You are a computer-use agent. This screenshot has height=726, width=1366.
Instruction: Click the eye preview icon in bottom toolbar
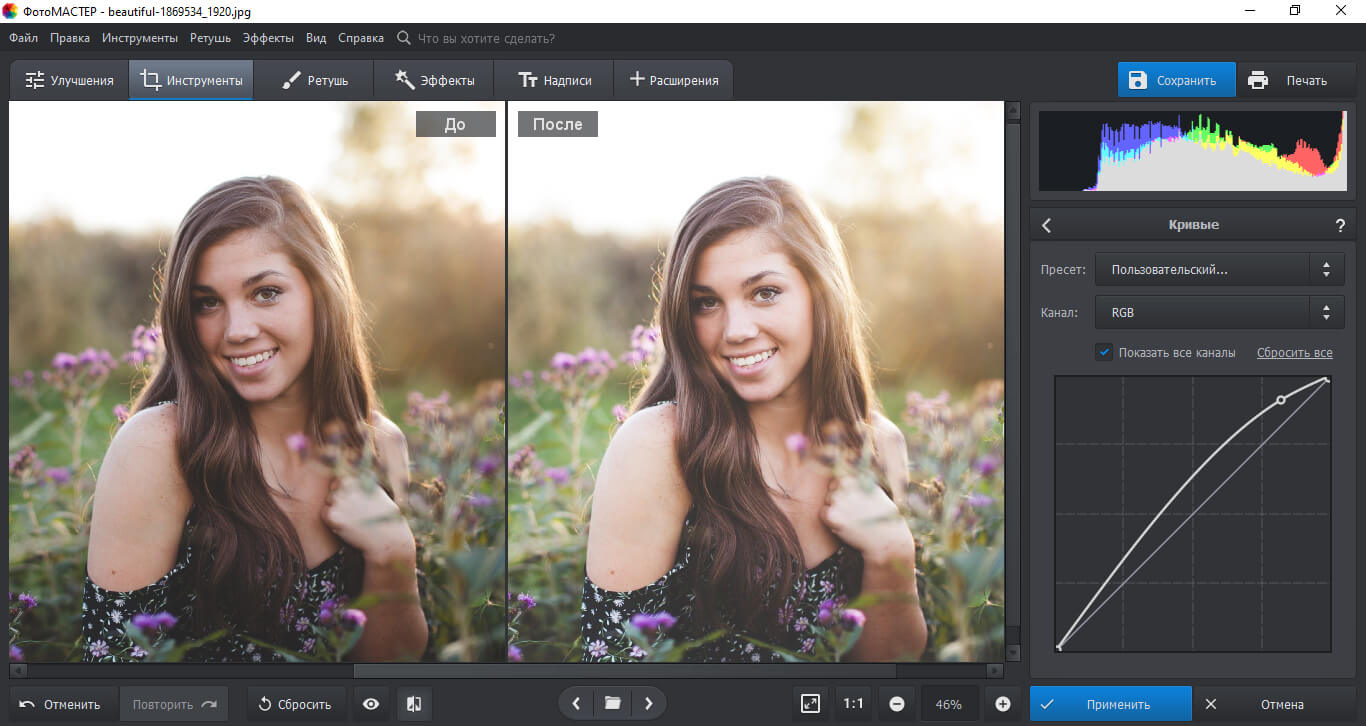(371, 704)
